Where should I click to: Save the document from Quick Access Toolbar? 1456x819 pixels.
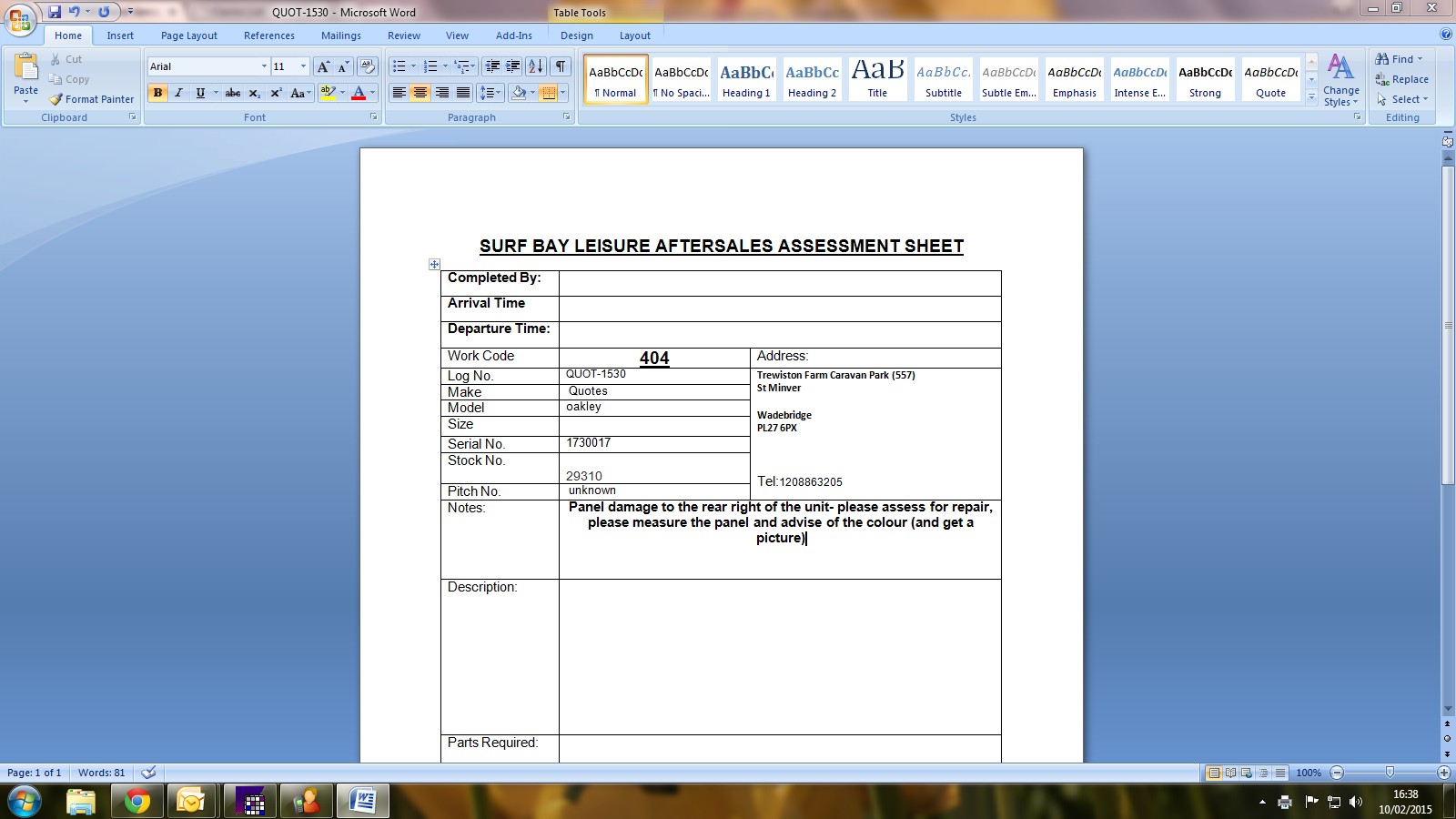pyautogui.click(x=55, y=12)
